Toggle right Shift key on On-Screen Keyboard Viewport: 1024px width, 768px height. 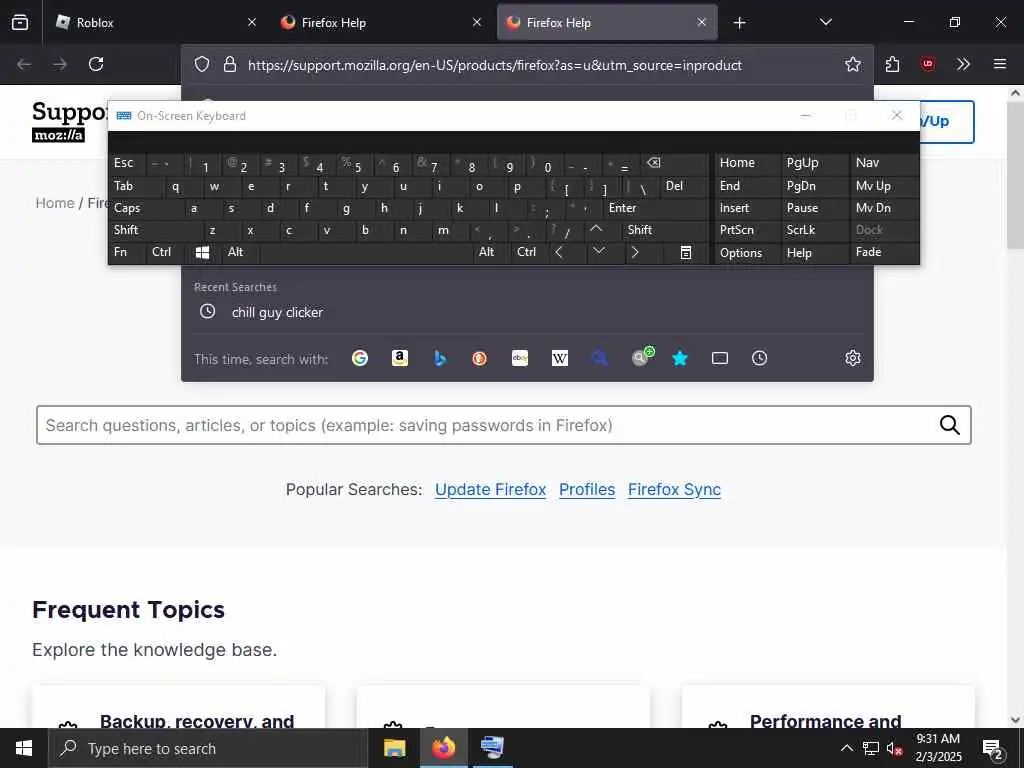[665, 230]
